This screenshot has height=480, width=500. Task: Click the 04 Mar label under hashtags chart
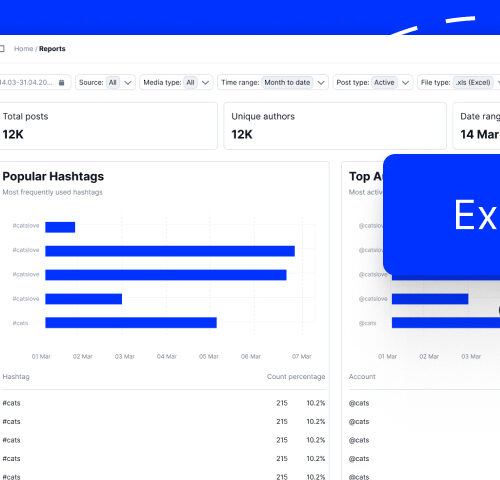pyautogui.click(x=167, y=356)
